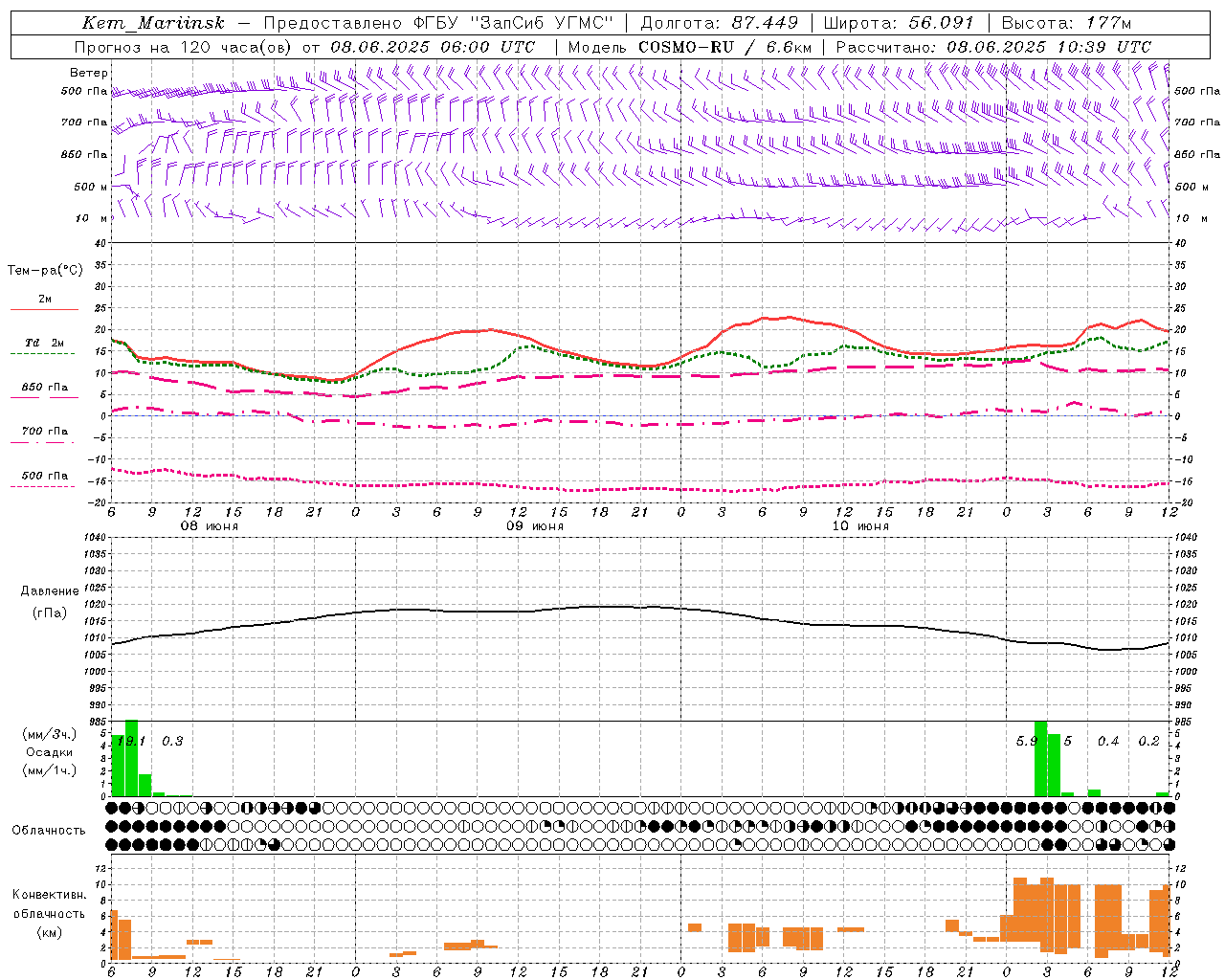Click the elevation text Высота: 177м
This screenshot has height=980, width=1225.
pyautogui.click(x=1066, y=23)
